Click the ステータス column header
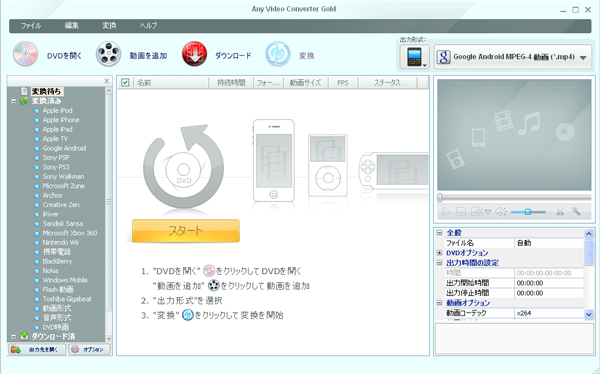The width and height of the screenshot is (600, 374). [387, 82]
